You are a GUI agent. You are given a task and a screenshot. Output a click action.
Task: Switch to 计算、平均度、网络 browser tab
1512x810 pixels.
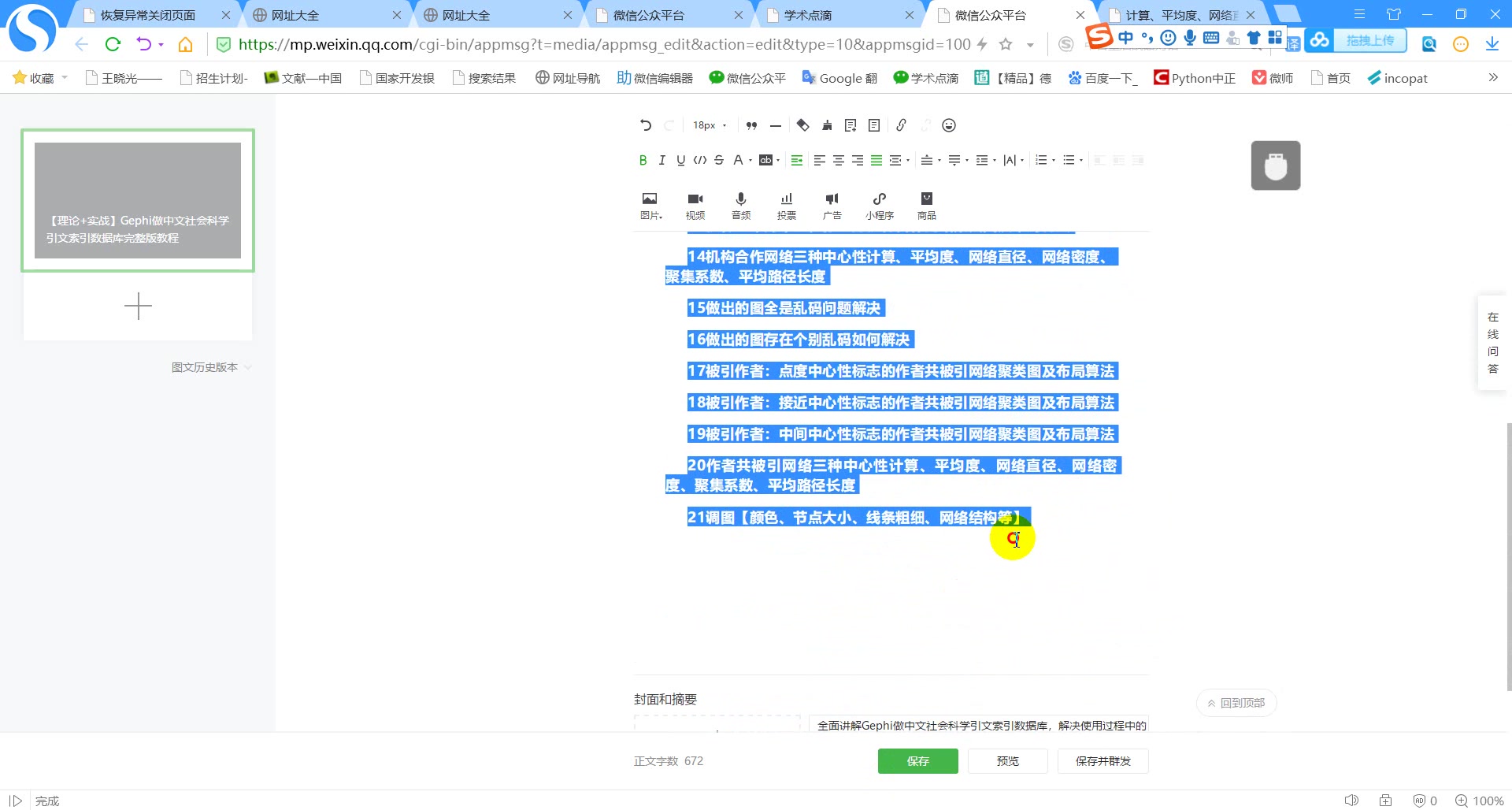1182,15
